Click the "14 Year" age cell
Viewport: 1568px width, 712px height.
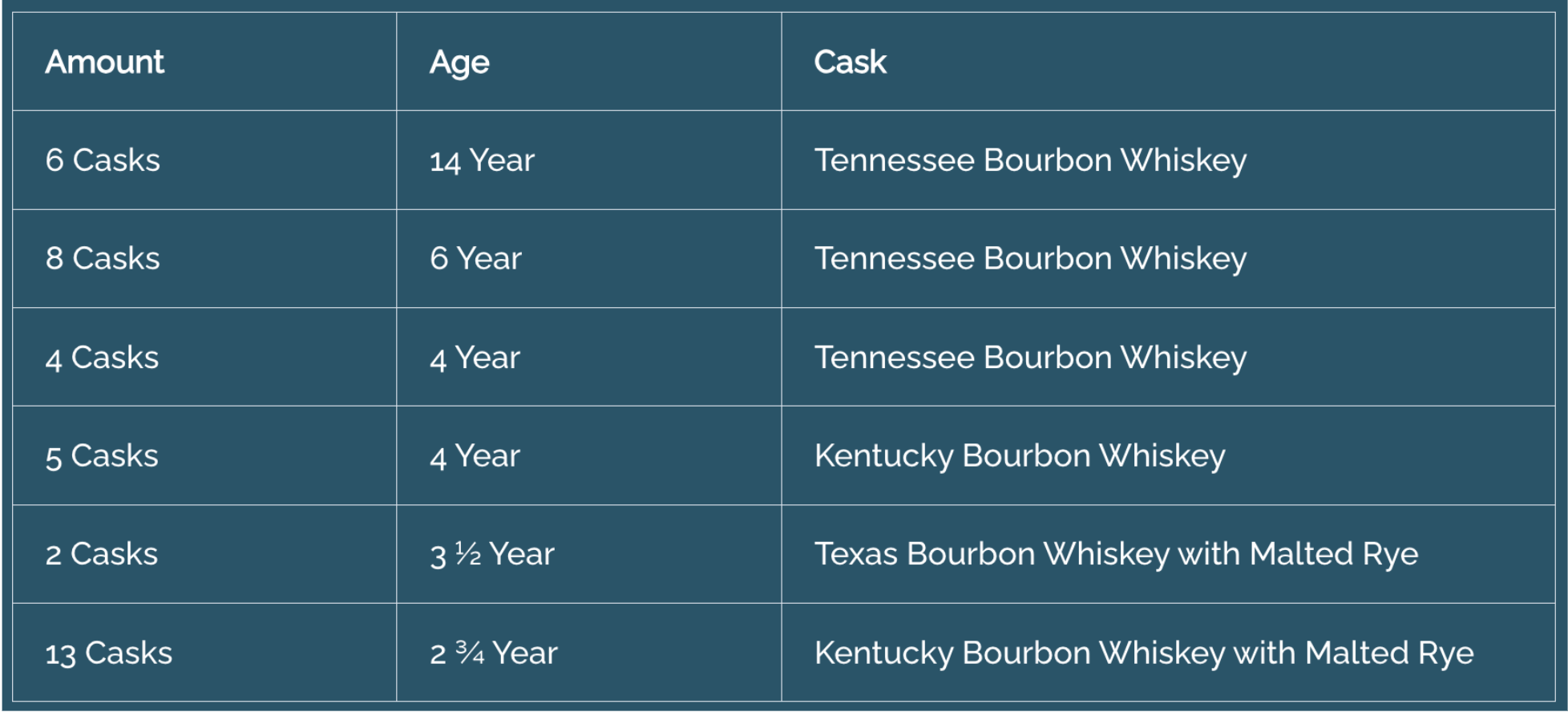[x=482, y=160]
